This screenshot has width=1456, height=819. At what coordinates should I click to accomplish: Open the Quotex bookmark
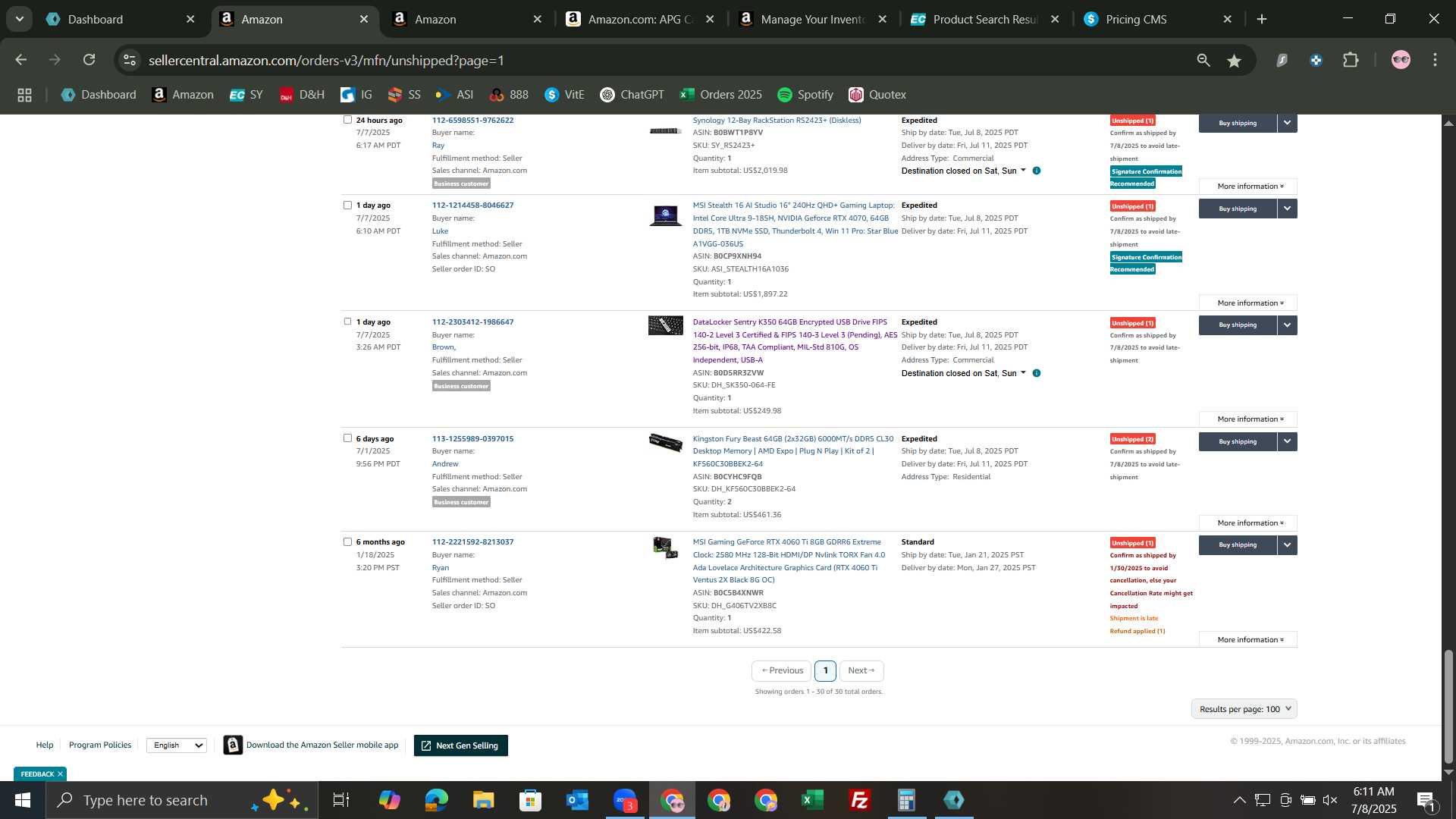pos(877,95)
